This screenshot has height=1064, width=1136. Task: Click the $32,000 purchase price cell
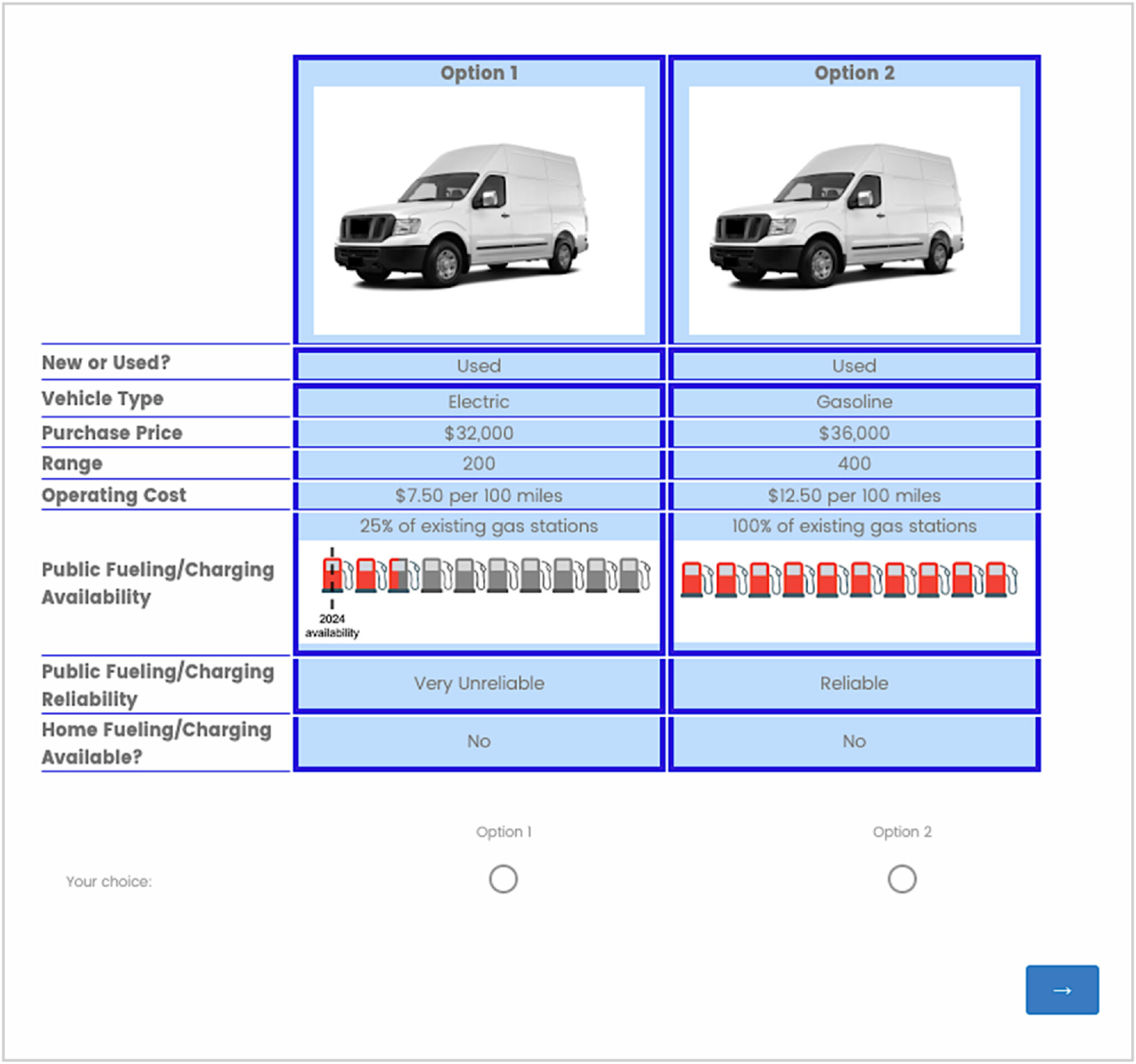pos(479,433)
